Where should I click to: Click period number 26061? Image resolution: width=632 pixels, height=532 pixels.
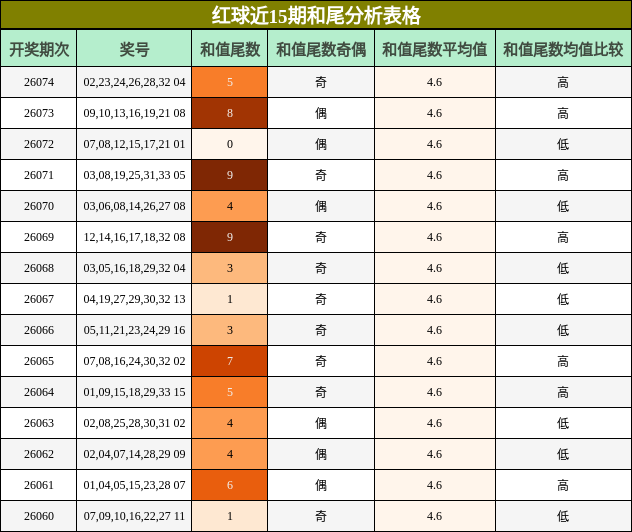pos(39,486)
